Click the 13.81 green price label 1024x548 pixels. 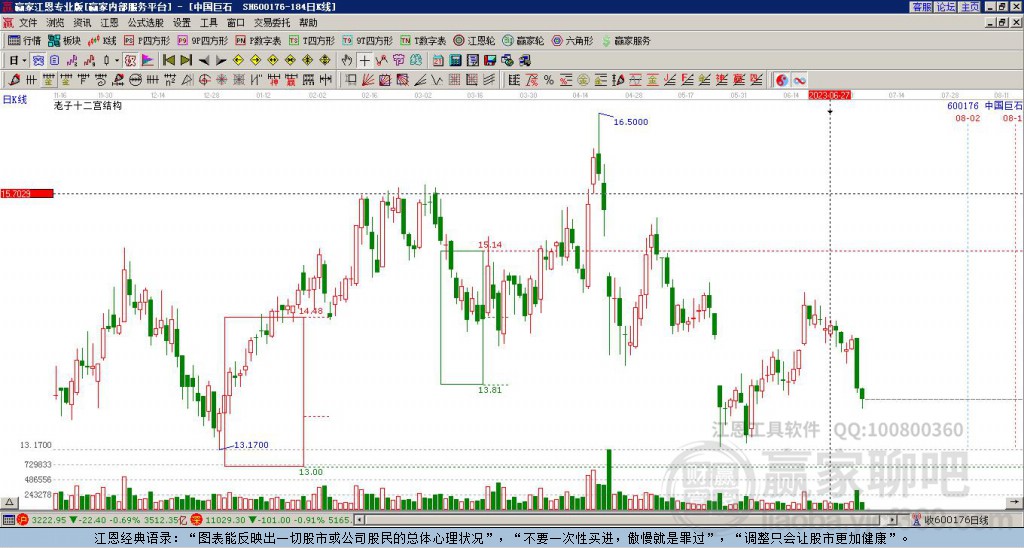(490, 390)
